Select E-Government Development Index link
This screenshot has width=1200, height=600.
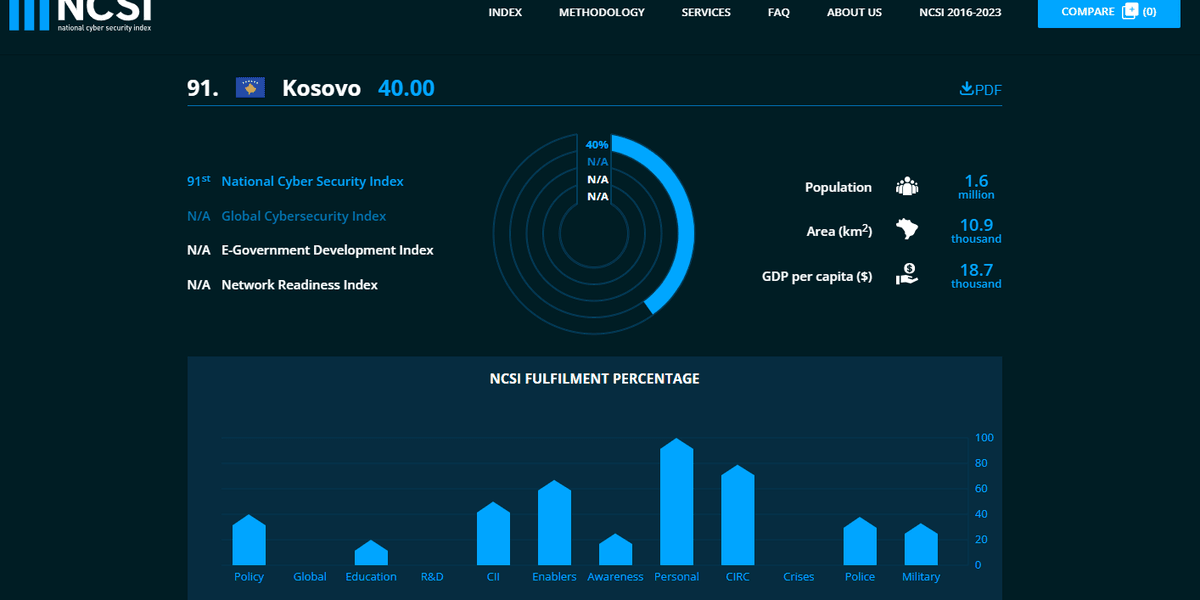327,250
